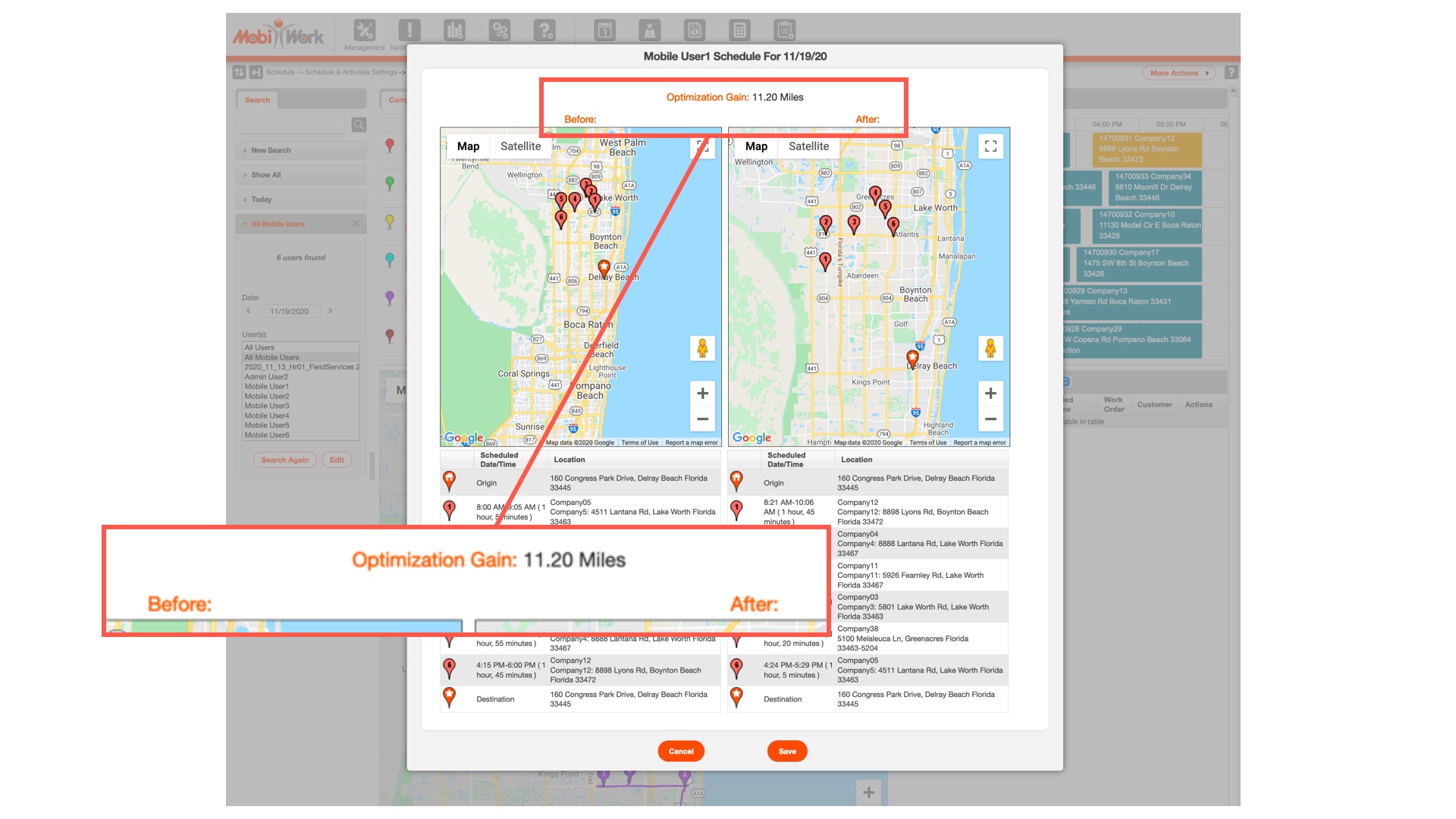Expand the New Search section

point(271,150)
